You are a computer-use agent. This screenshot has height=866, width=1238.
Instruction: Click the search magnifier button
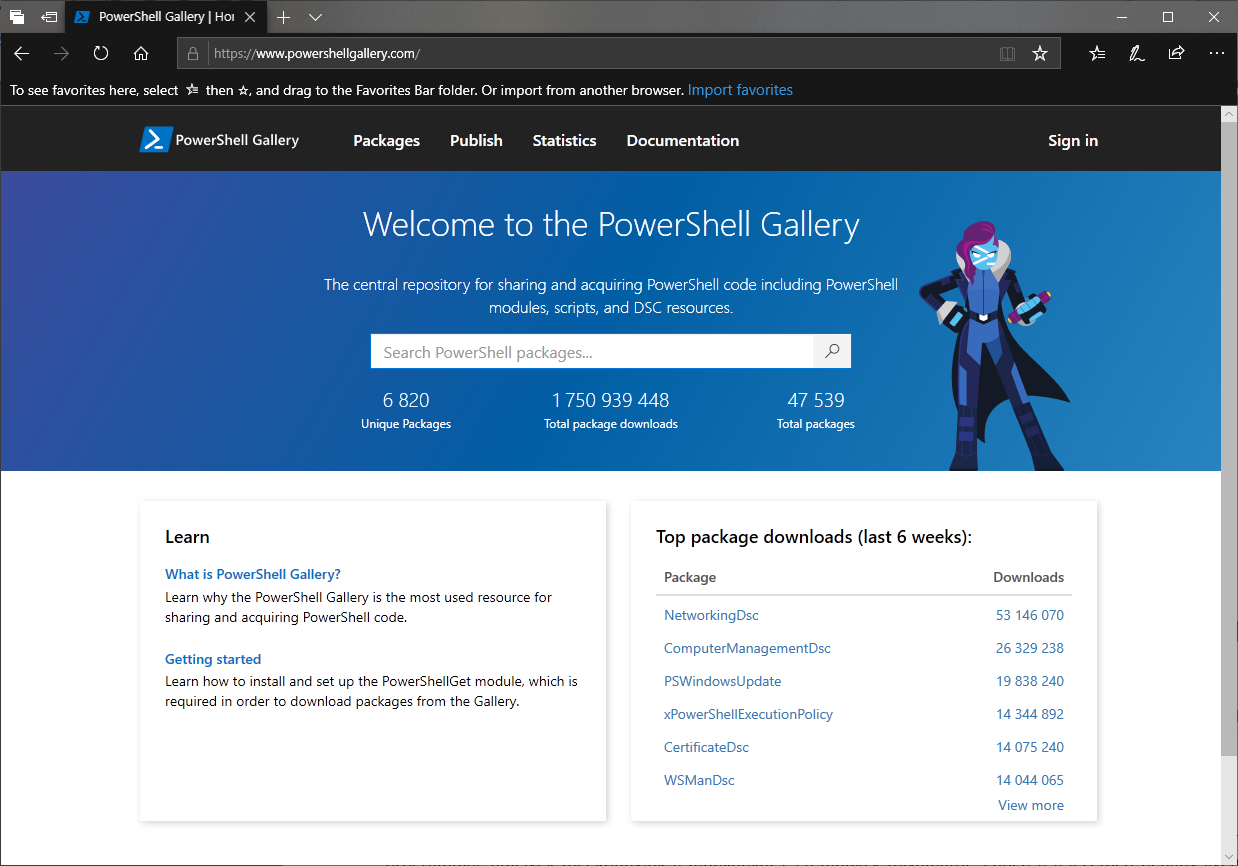coord(831,352)
